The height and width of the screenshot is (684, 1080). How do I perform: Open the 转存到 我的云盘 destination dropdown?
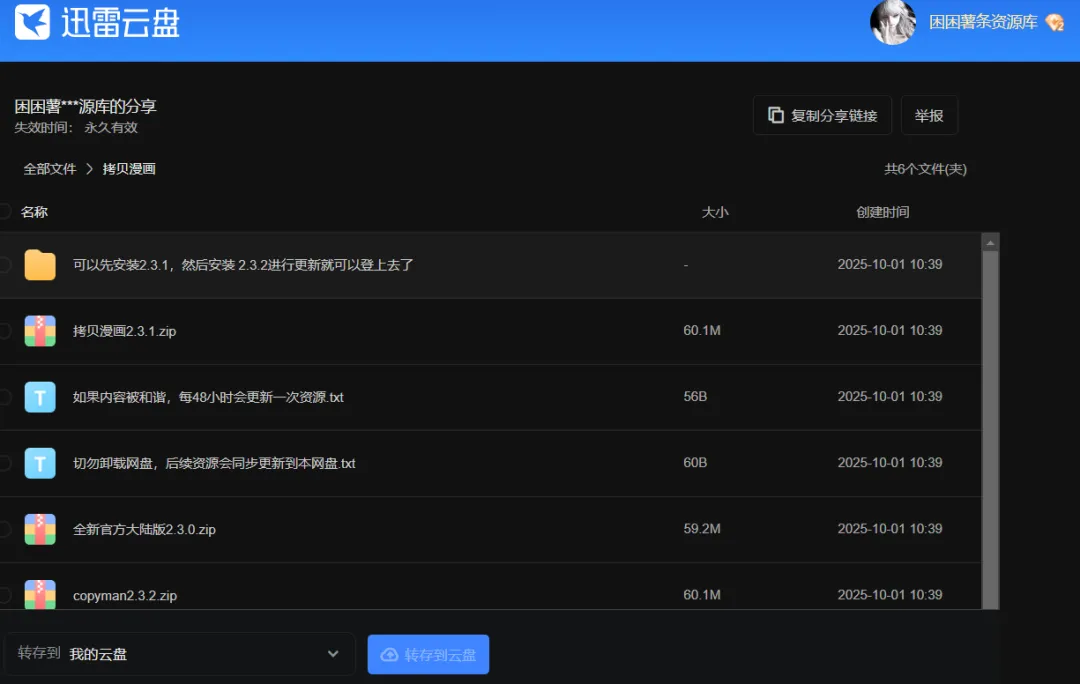click(x=180, y=654)
